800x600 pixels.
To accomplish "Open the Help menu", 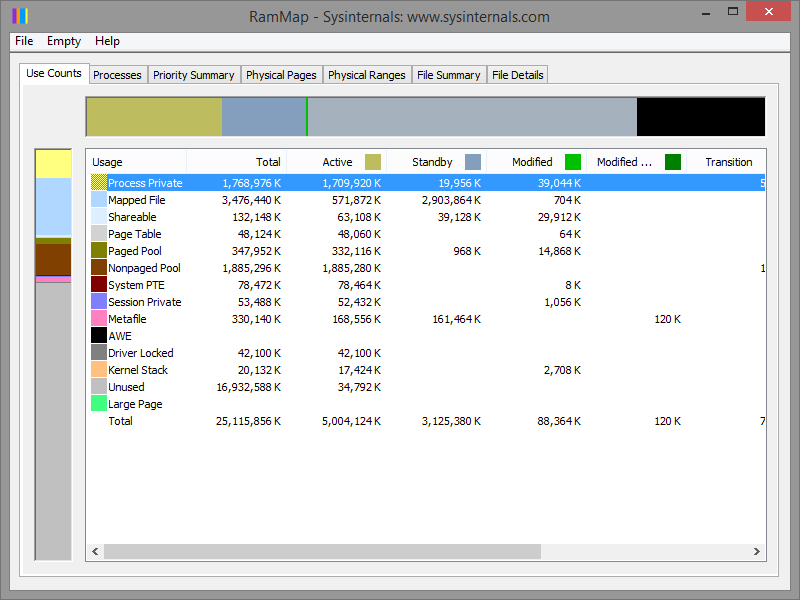I will [x=107, y=41].
